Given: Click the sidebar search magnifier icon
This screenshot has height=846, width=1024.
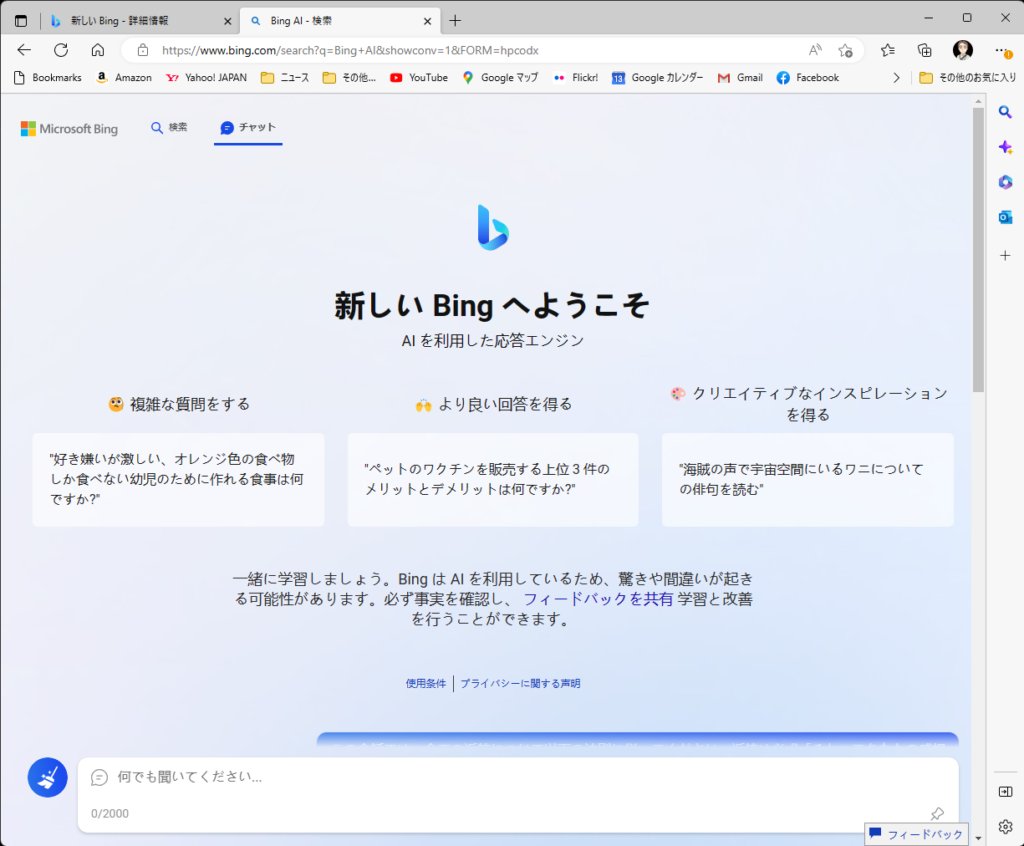Looking at the screenshot, I should [1005, 112].
